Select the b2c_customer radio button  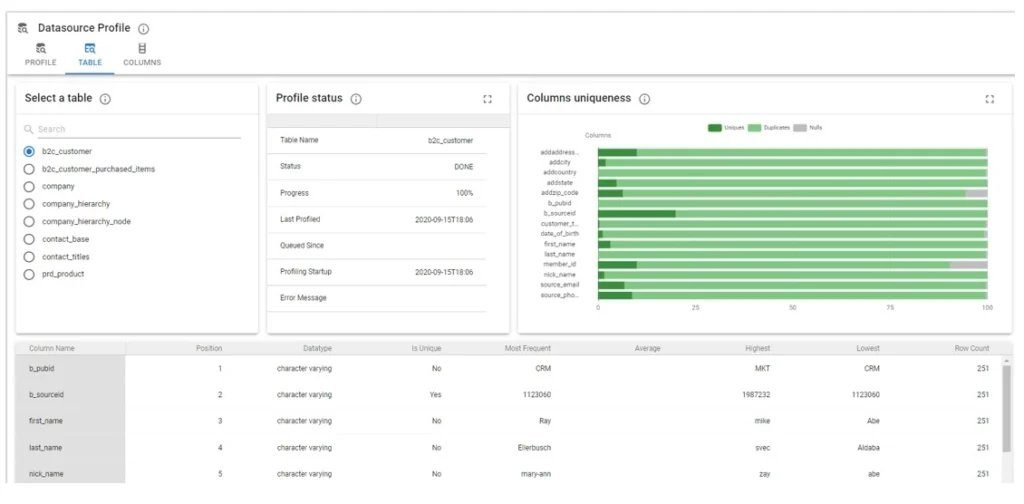pos(29,151)
